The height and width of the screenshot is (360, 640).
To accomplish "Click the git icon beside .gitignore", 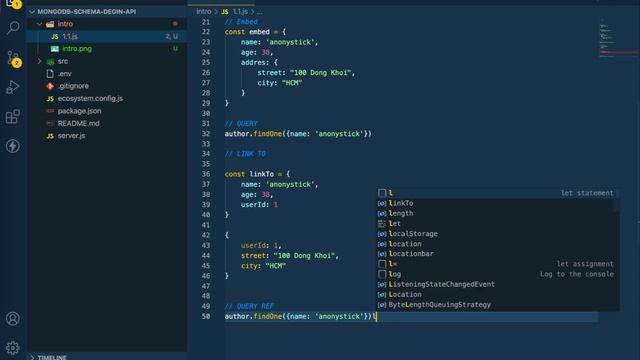I will click(50, 86).
